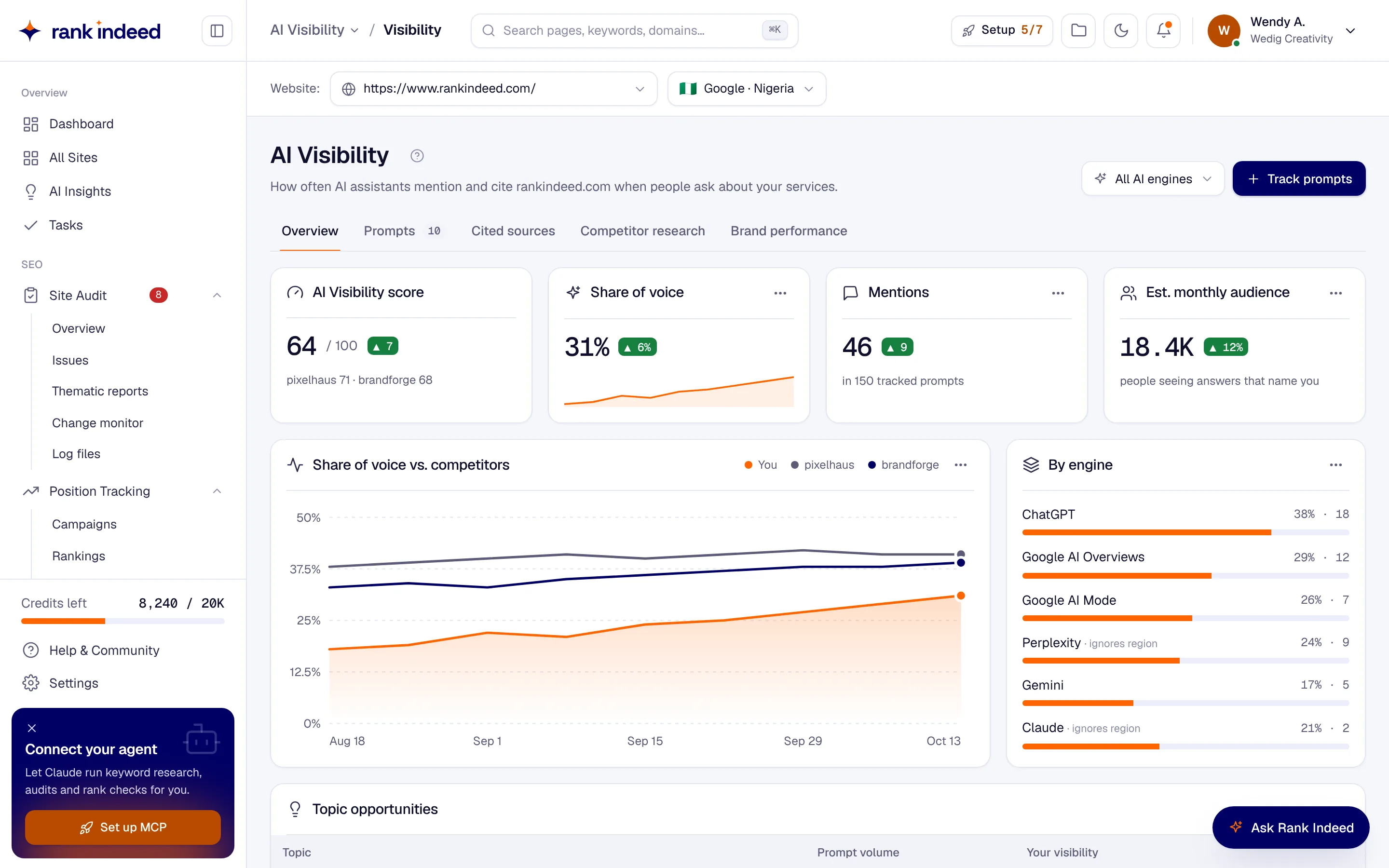Viewport: 1389px width, 868px height.
Task: Open Mentions card options menu
Action: [x=1058, y=293]
